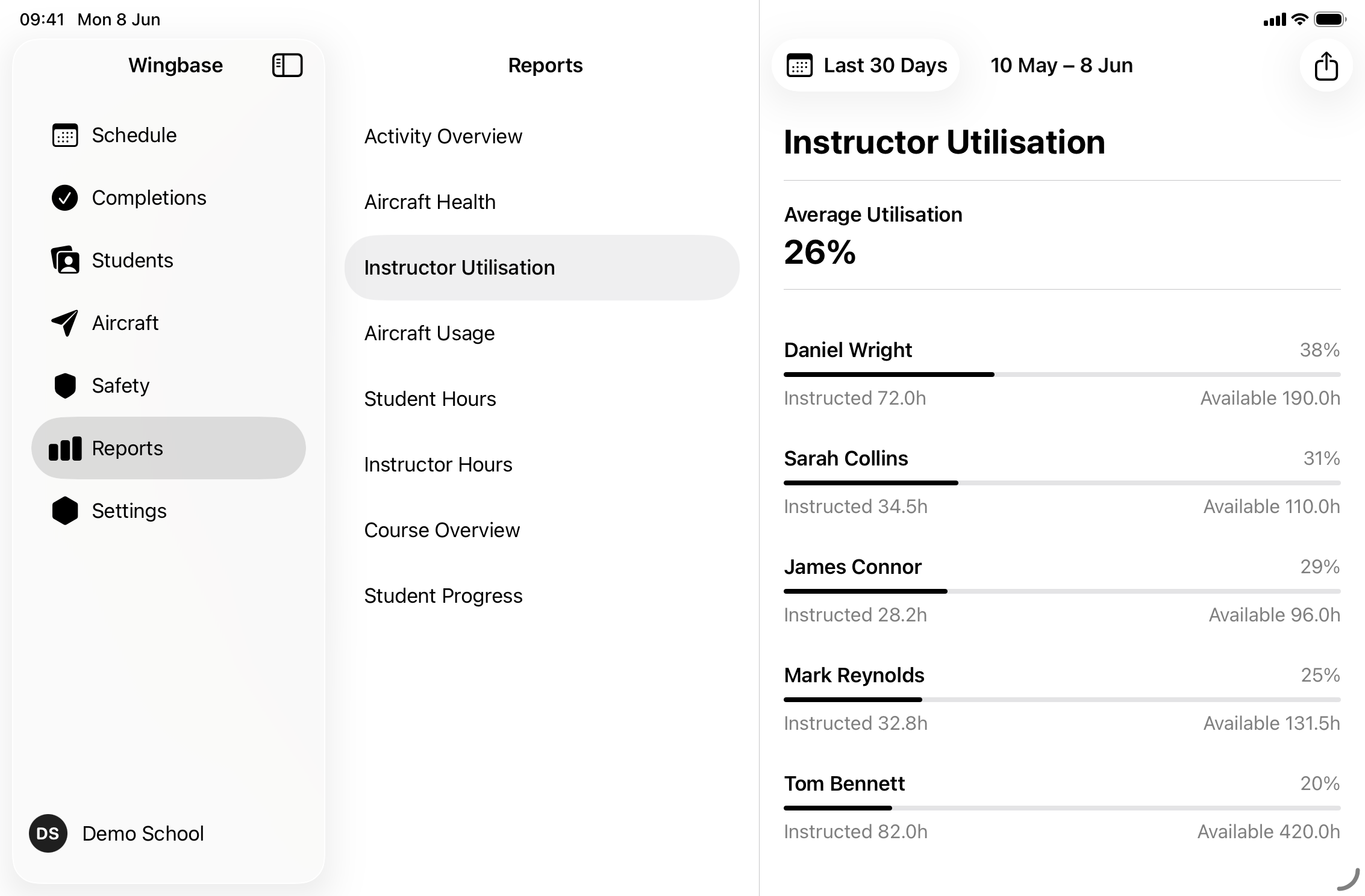Click Instructed 72.0h text
1365x896 pixels.
pos(855,398)
